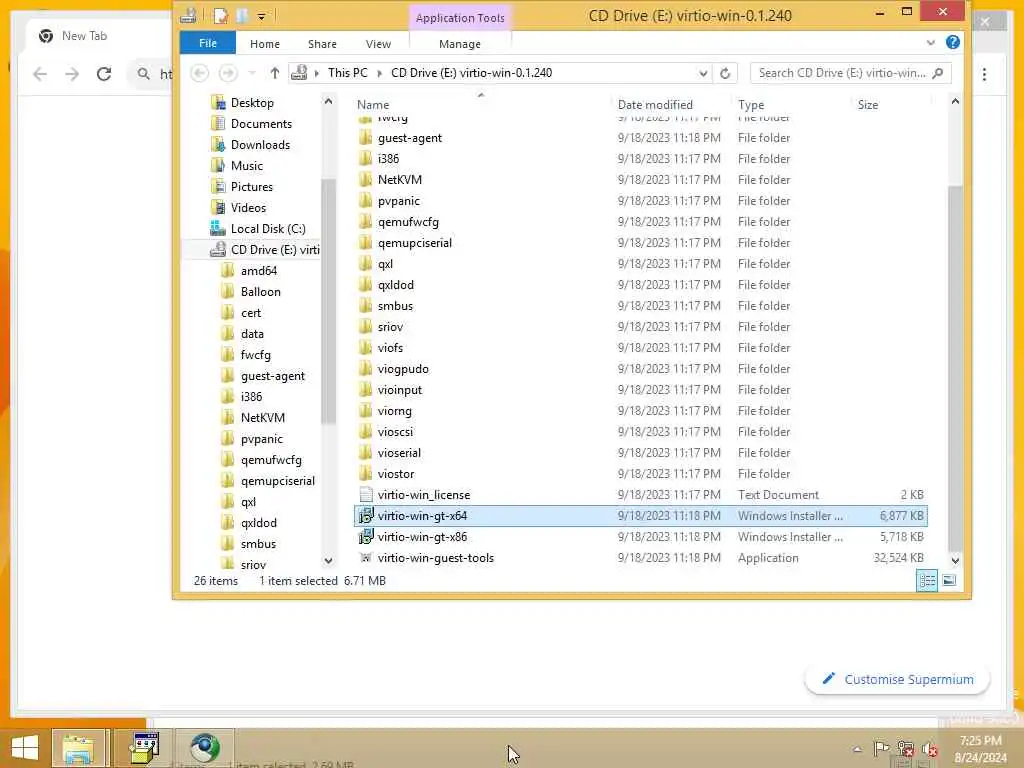The height and width of the screenshot is (768, 1024).
Task: Select the NetKVM folder icon in file list
Action: click(366, 180)
